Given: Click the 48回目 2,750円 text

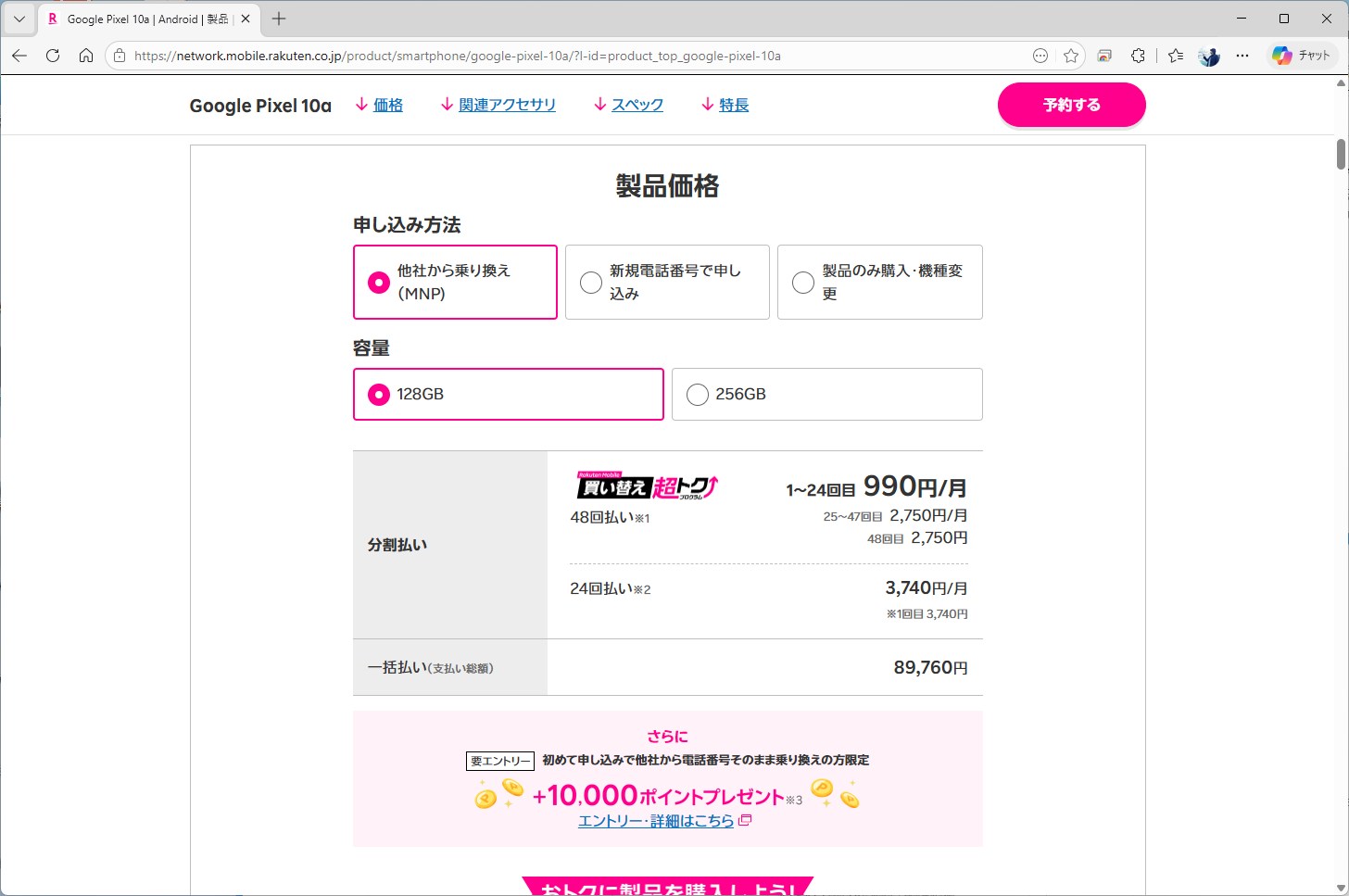Looking at the screenshot, I should [x=917, y=538].
